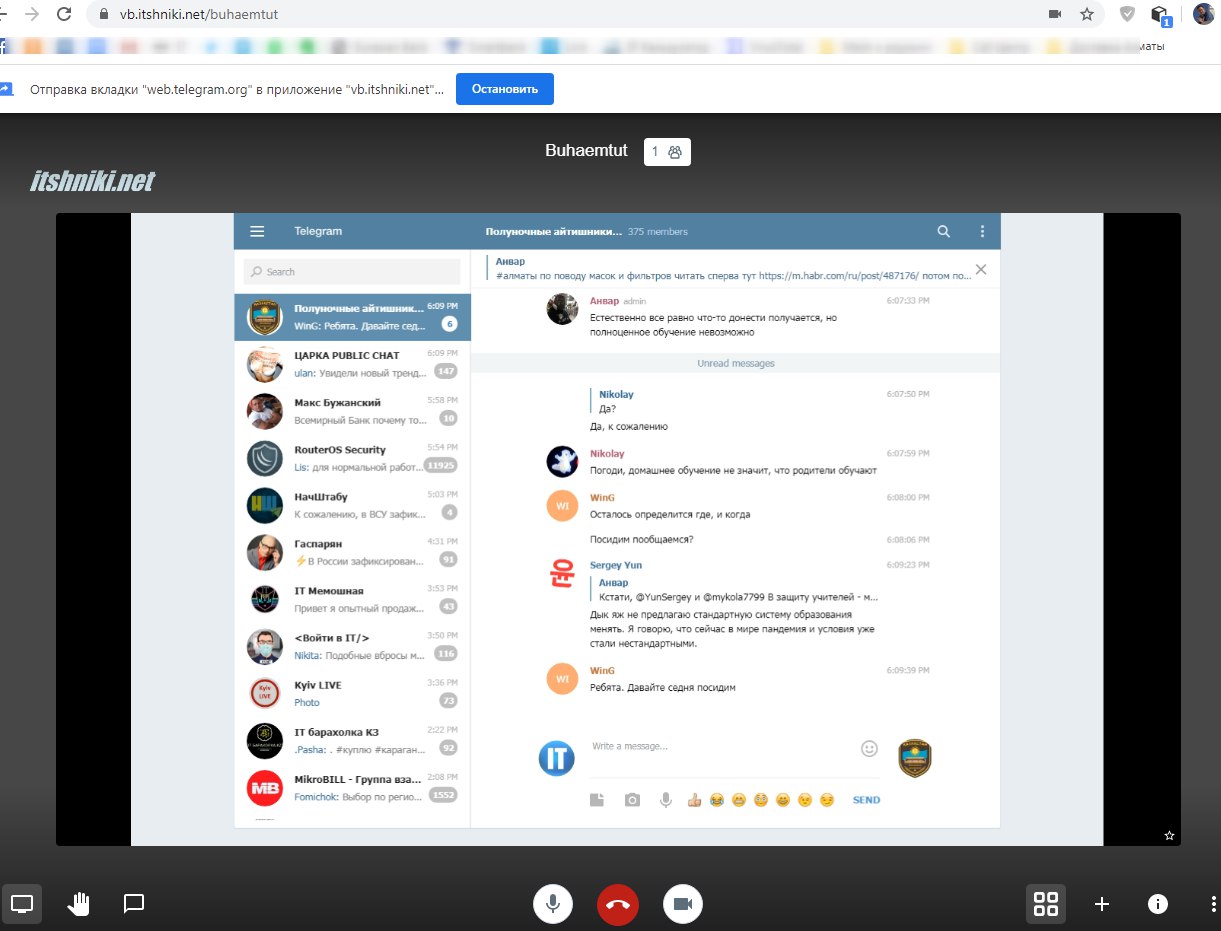This screenshot has width=1221, height=931.
Task: Open the IT Мемошная chat
Action: [x=352, y=599]
